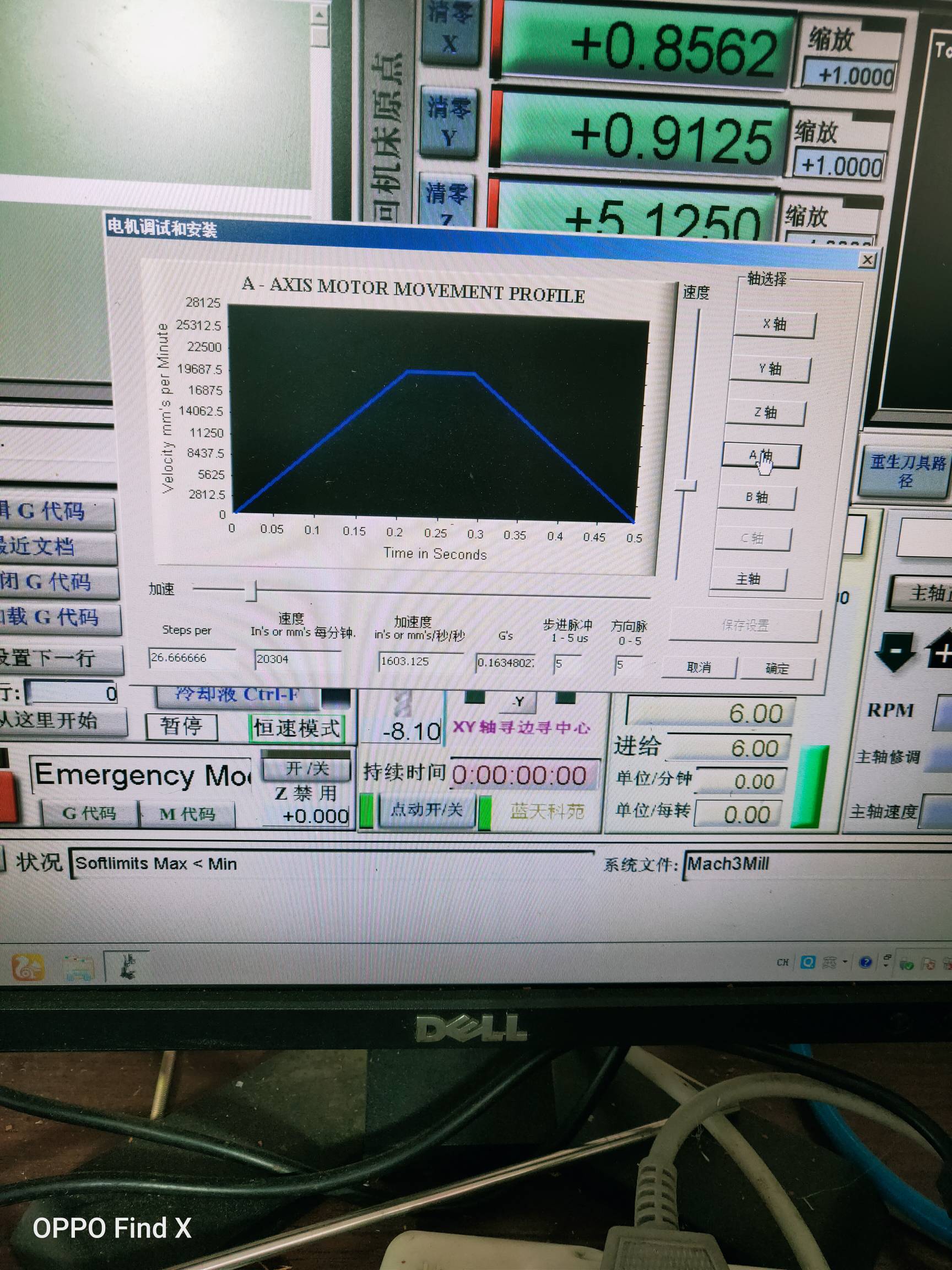Select the Z轴 axis button
Image resolution: width=952 pixels, height=1270 pixels.
(765, 412)
